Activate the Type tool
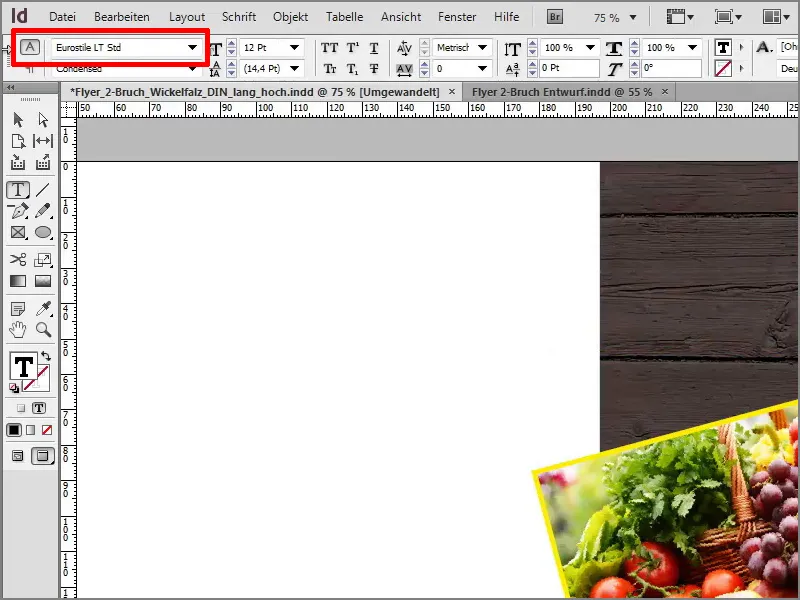 coord(18,189)
